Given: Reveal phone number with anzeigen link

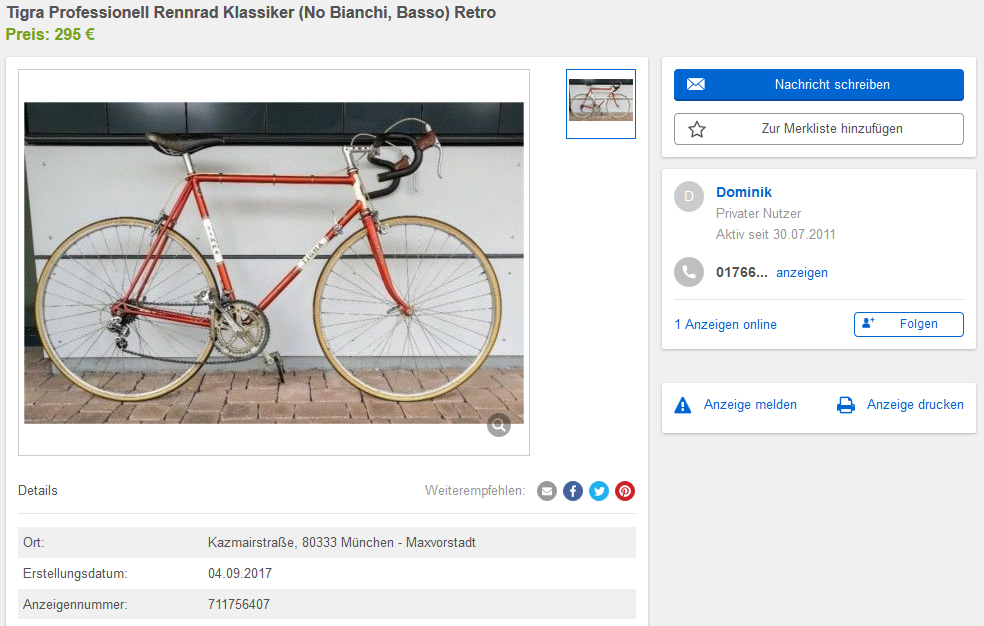Looking at the screenshot, I should [x=802, y=273].
